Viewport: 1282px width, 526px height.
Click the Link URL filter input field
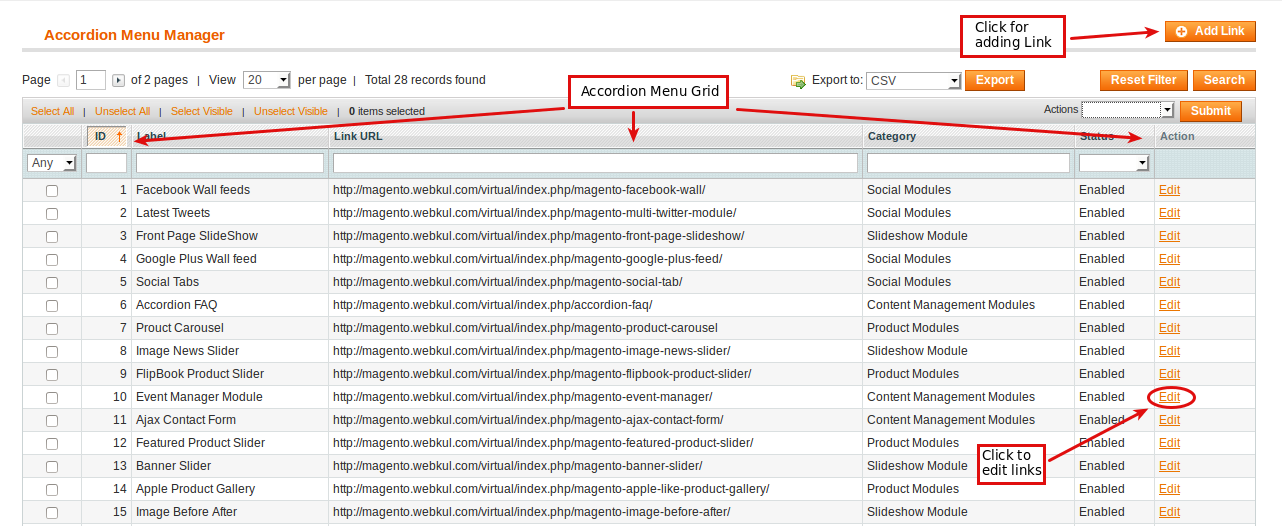pos(595,162)
